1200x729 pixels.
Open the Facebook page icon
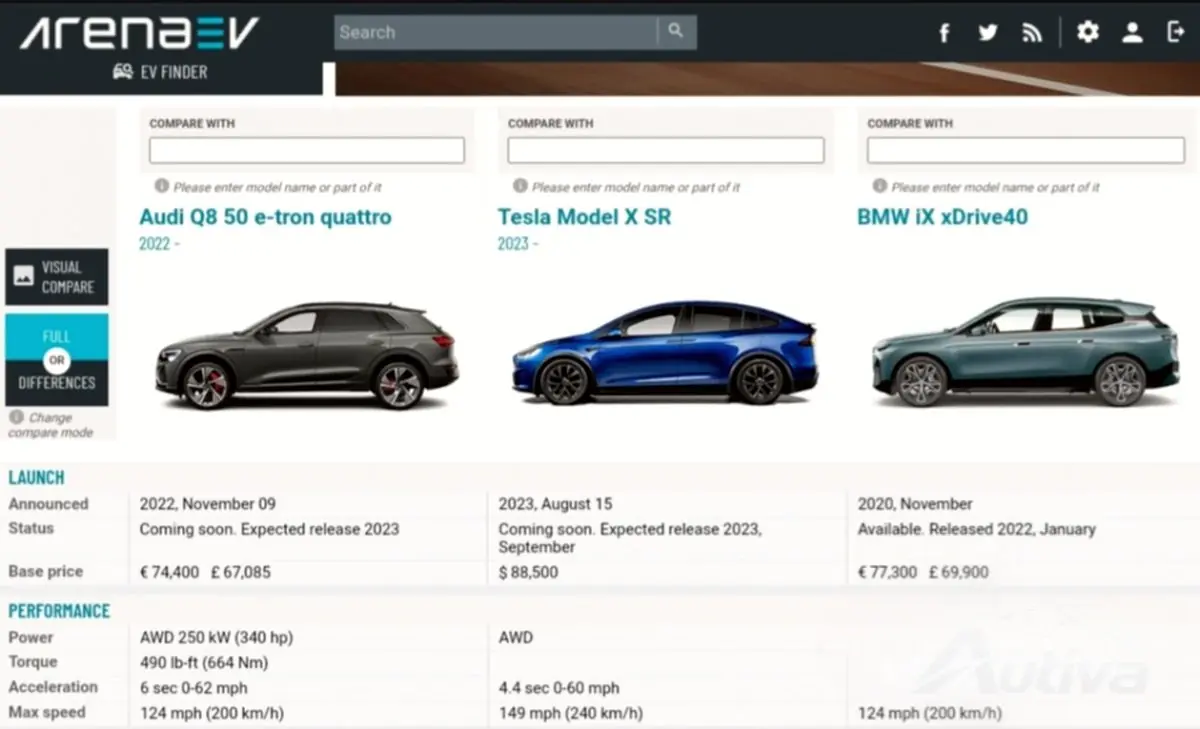tap(944, 33)
